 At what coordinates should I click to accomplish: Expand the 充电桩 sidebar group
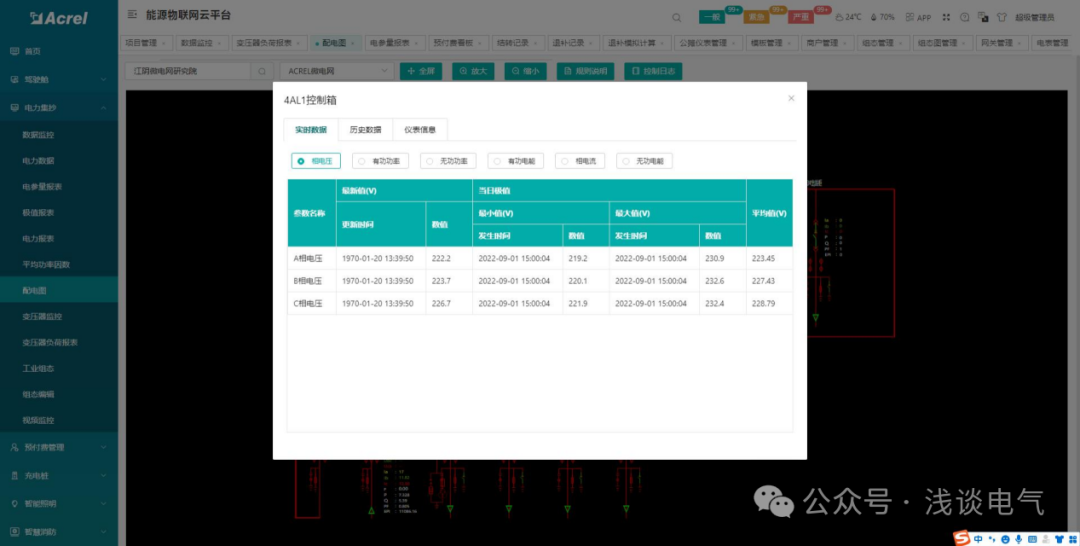59,475
